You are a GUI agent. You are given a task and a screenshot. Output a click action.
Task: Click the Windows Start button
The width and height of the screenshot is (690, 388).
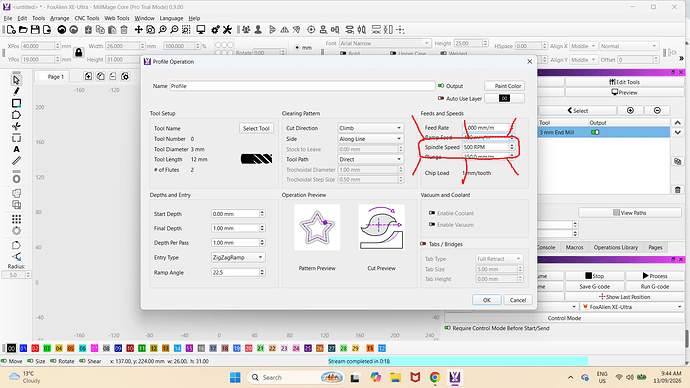(x=235, y=377)
